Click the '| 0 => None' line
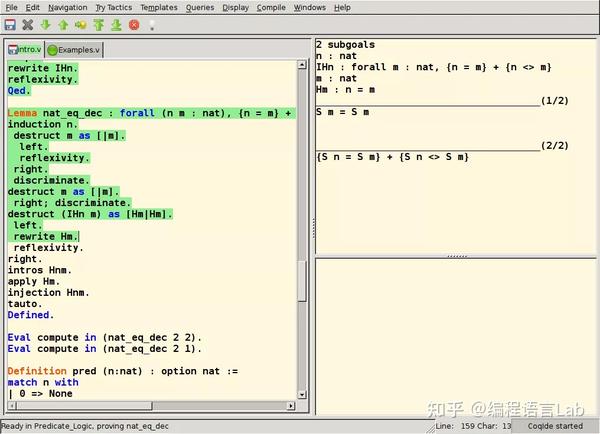Screen dimensions: 600x434 [x=40, y=393]
